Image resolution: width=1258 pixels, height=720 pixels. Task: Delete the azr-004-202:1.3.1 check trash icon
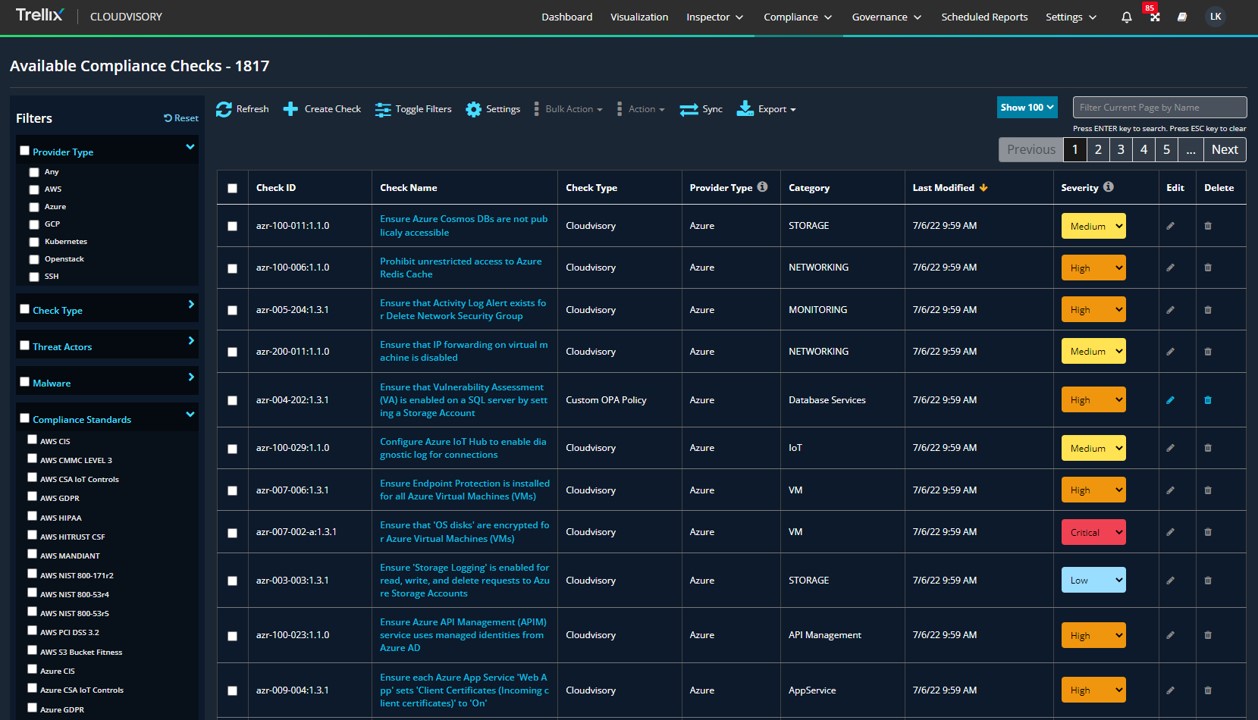1208,400
